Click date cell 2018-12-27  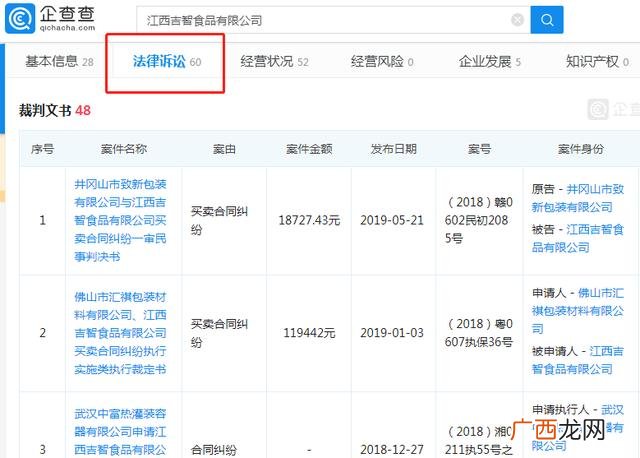coord(392,450)
